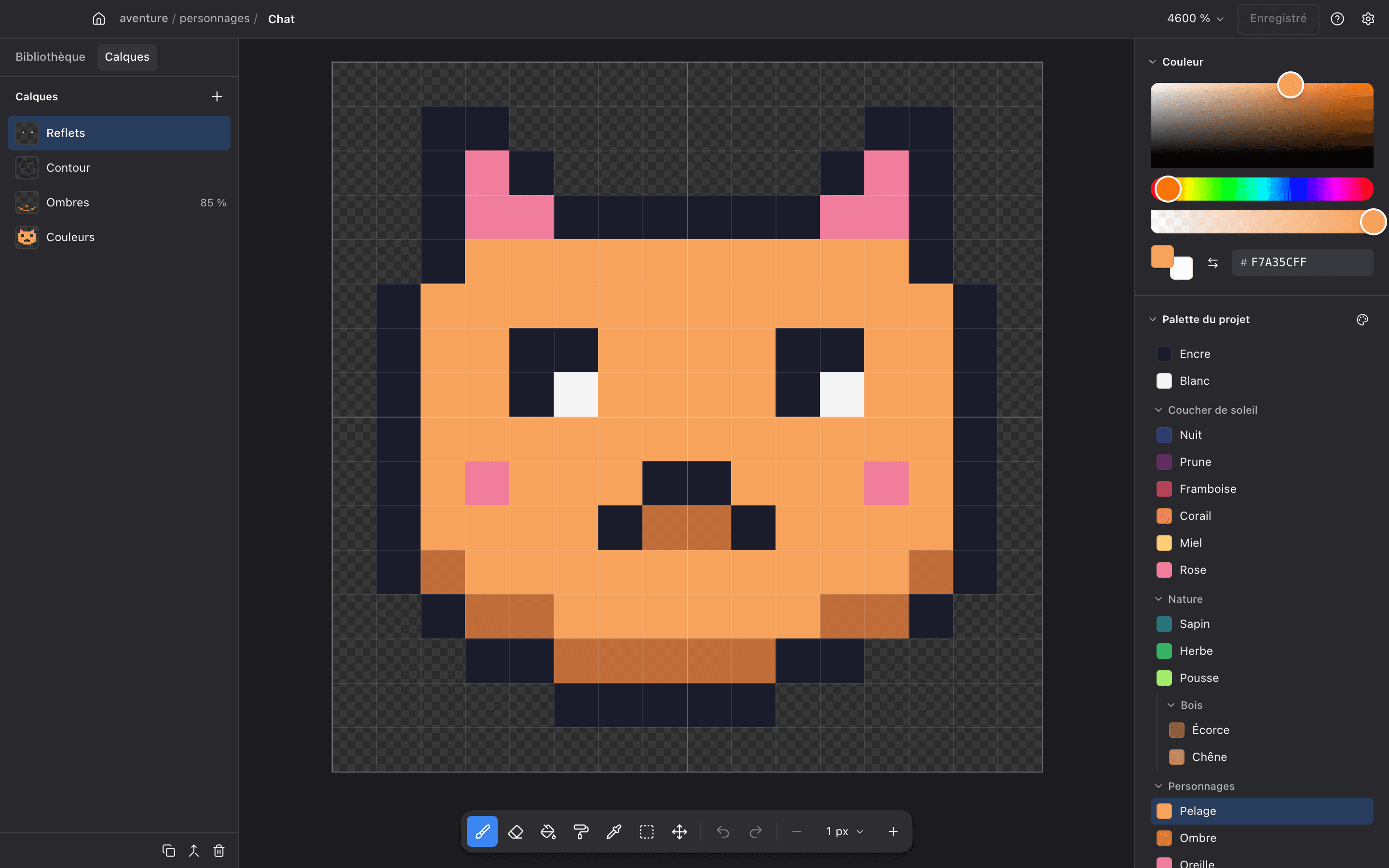This screenshot has width=1389, height=868.
Task: Pick the Rose palette color
Action: coord(1262,570)
